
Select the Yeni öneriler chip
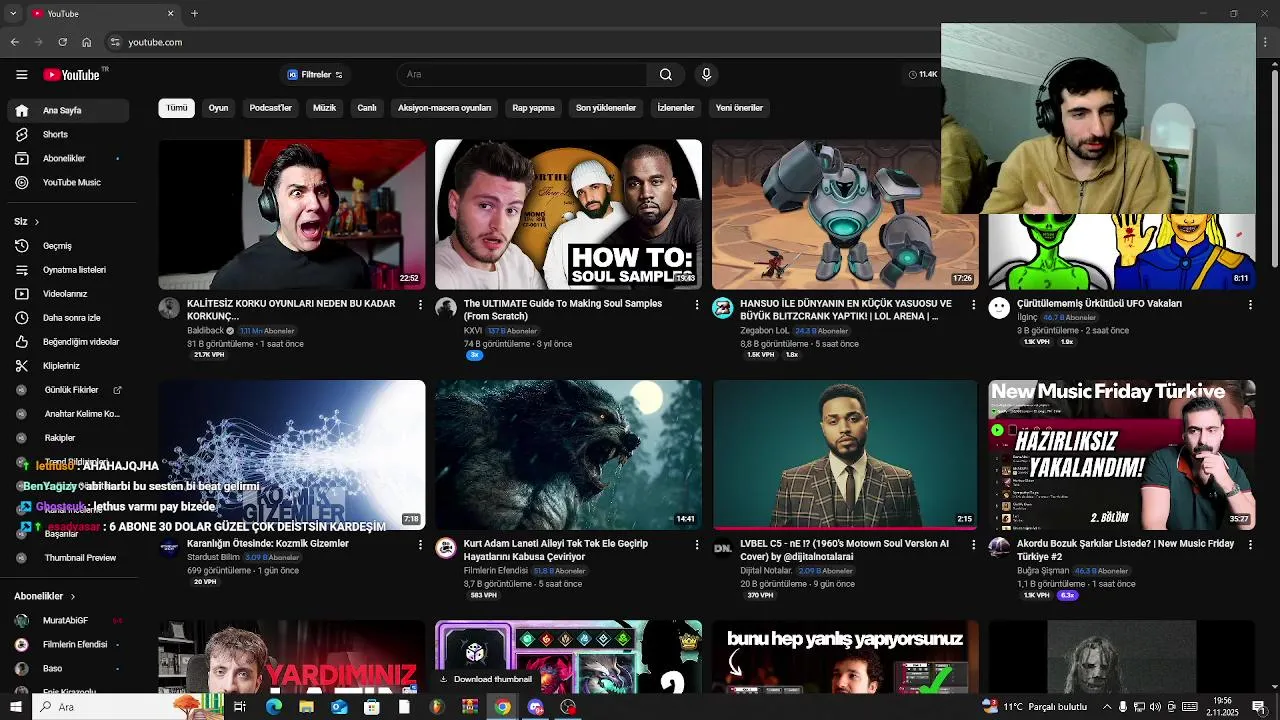coord(739,108)
